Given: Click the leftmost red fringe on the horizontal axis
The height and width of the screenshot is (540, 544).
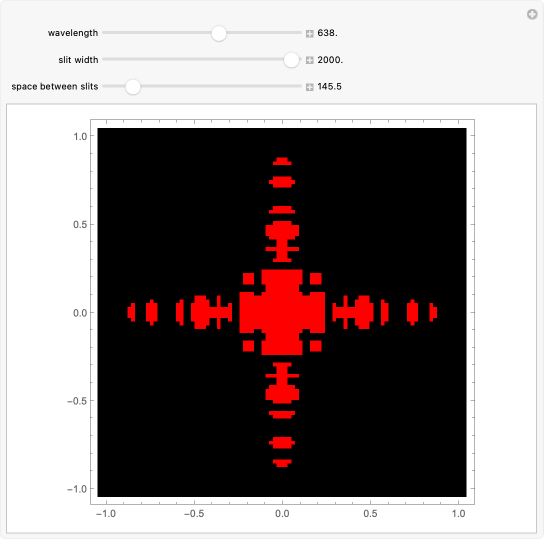Looking at the screenshot, I should coord(131,312).
